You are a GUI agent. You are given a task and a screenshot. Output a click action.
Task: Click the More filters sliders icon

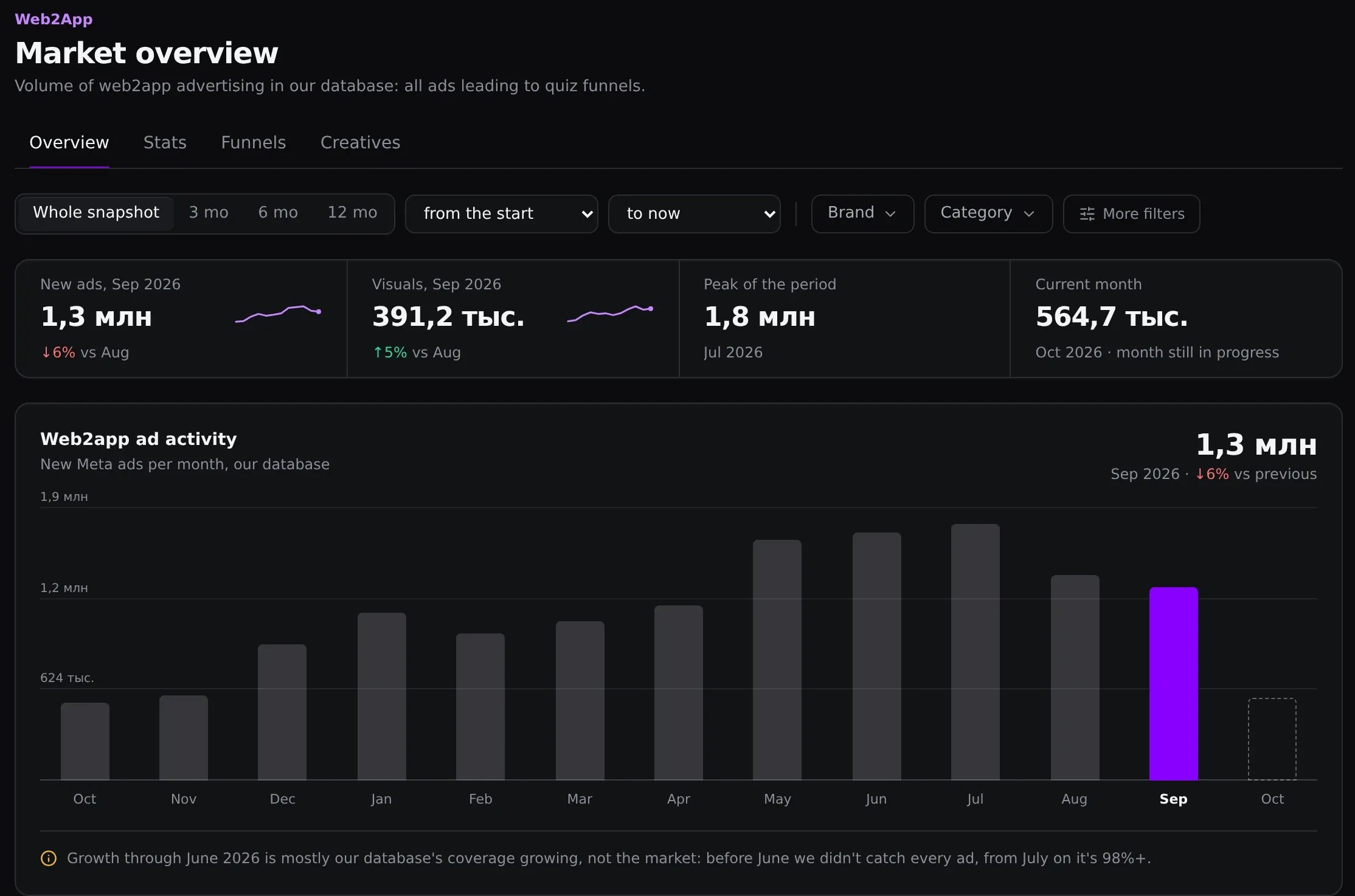pos(1087,214)
